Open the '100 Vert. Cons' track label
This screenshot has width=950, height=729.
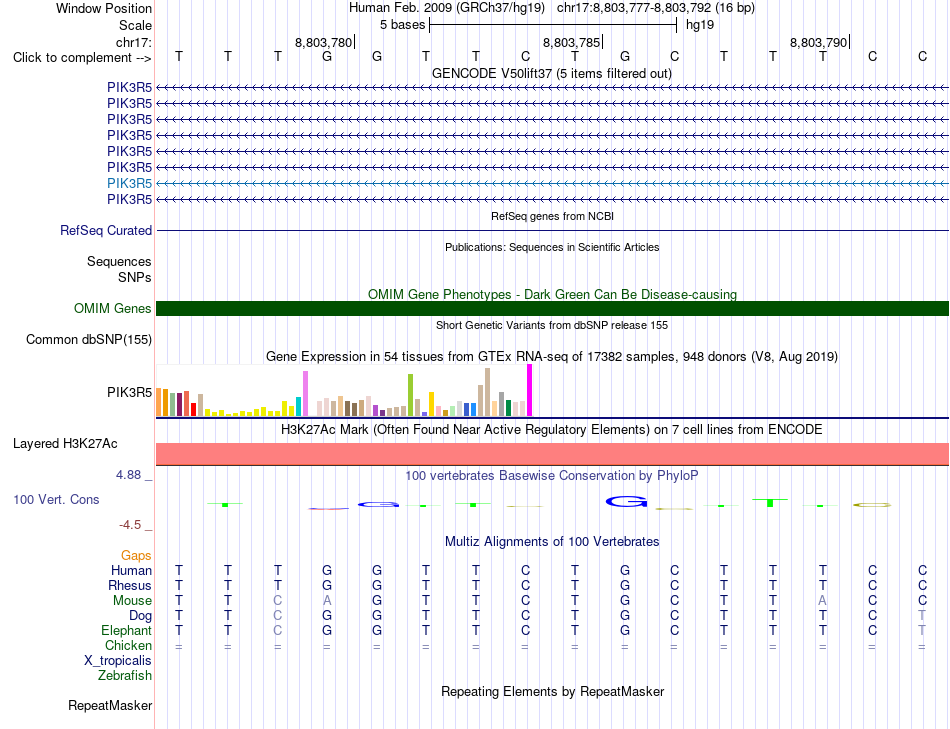[x=56, y=499]
